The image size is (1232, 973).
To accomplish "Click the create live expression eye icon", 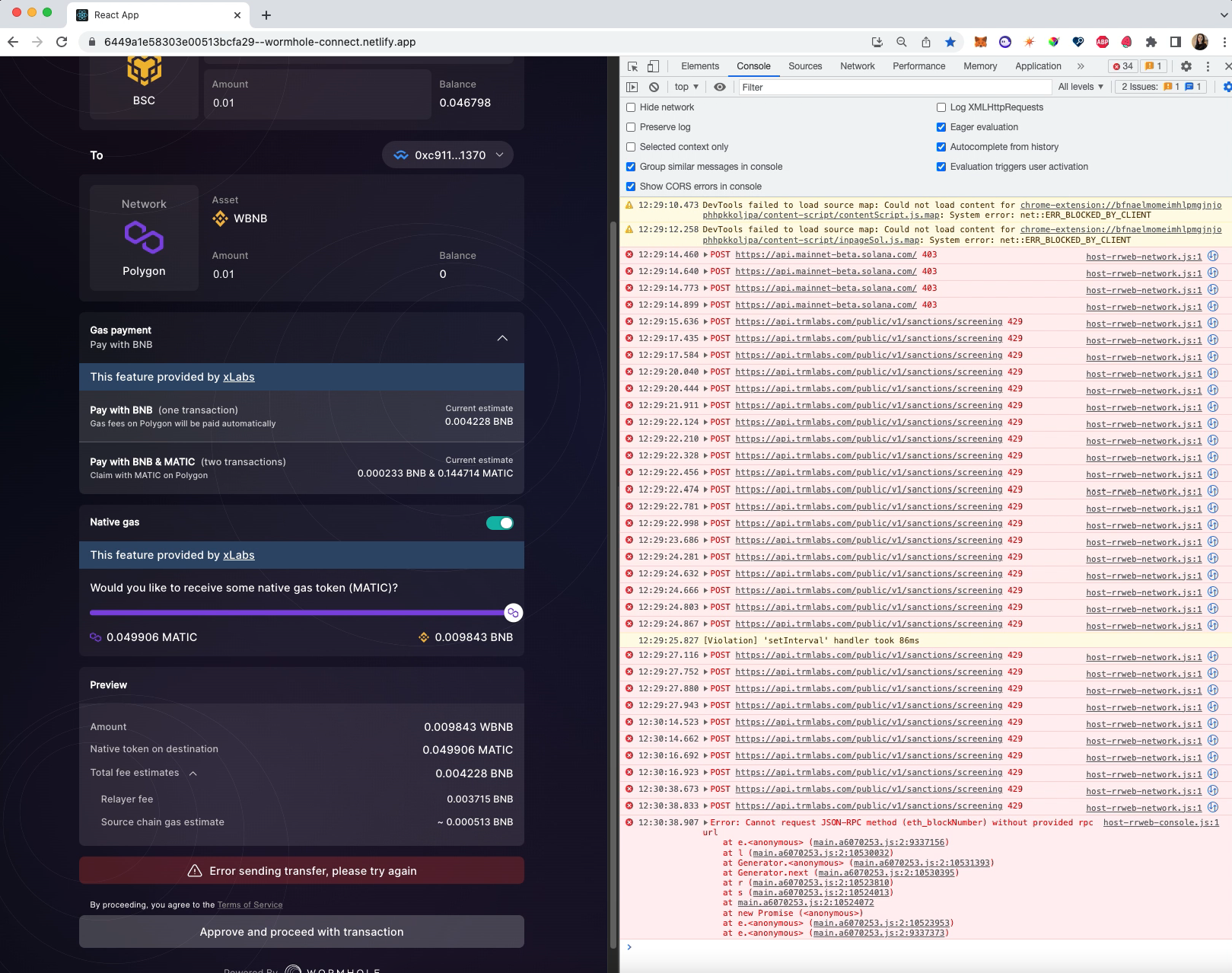I will [x=719, y=87].
